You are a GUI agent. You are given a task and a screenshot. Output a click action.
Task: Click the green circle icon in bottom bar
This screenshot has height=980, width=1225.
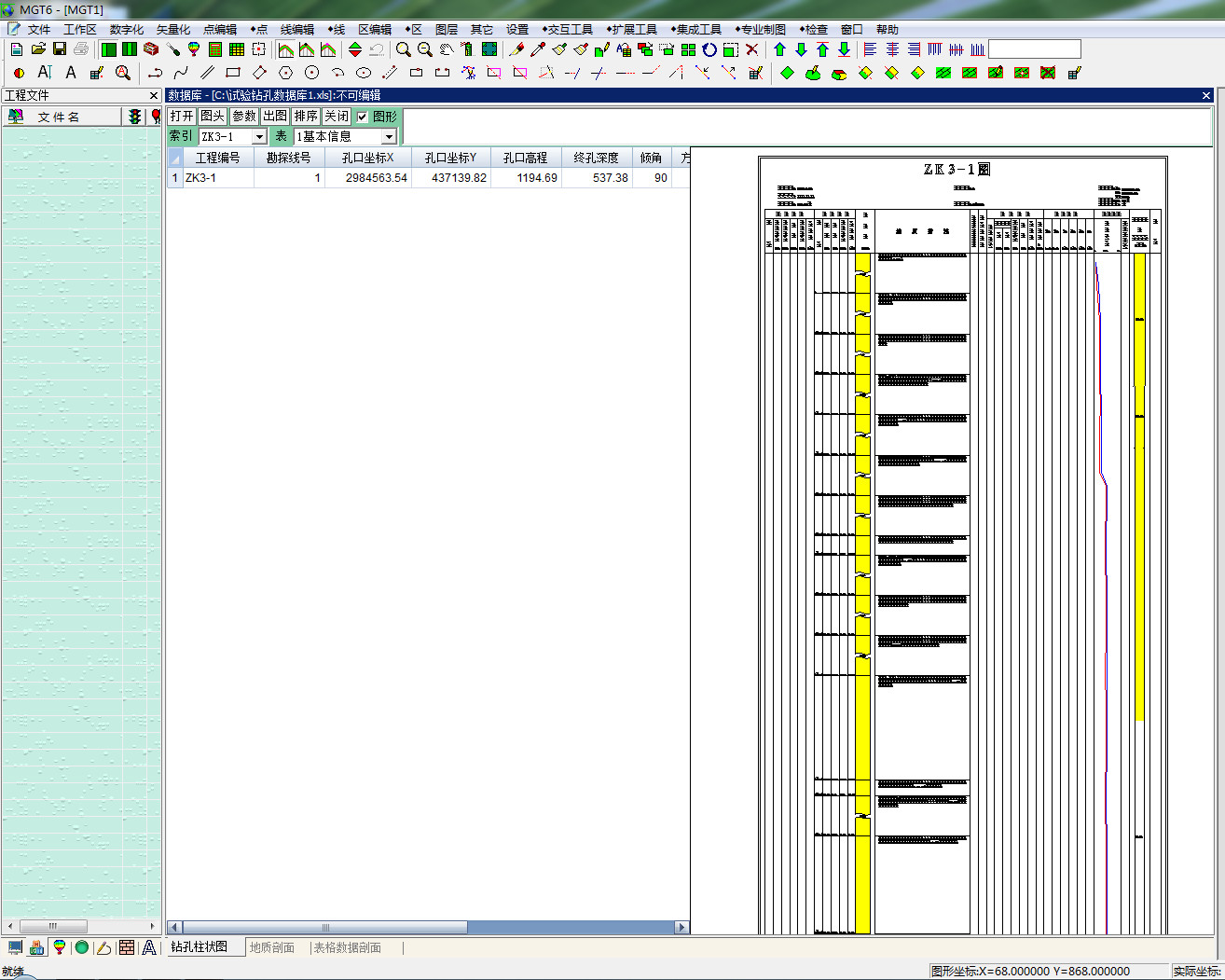click(82, 947)
